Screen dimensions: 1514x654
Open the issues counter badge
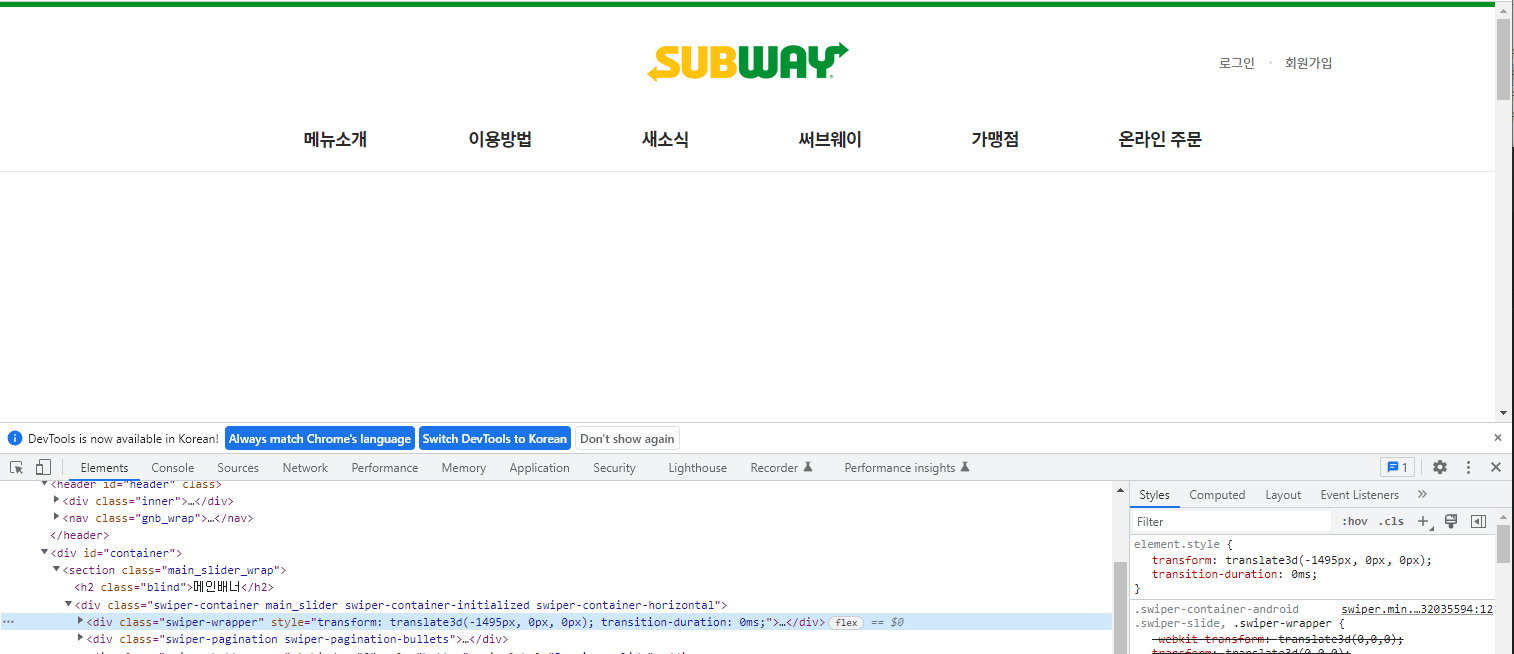(1397, 467)
